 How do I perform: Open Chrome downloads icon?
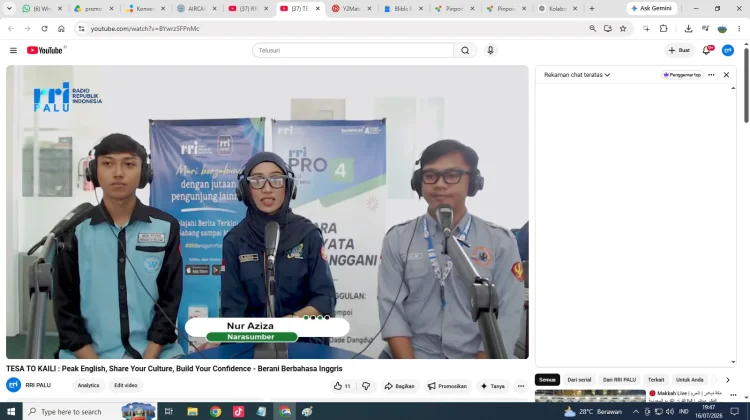point(688,29)
